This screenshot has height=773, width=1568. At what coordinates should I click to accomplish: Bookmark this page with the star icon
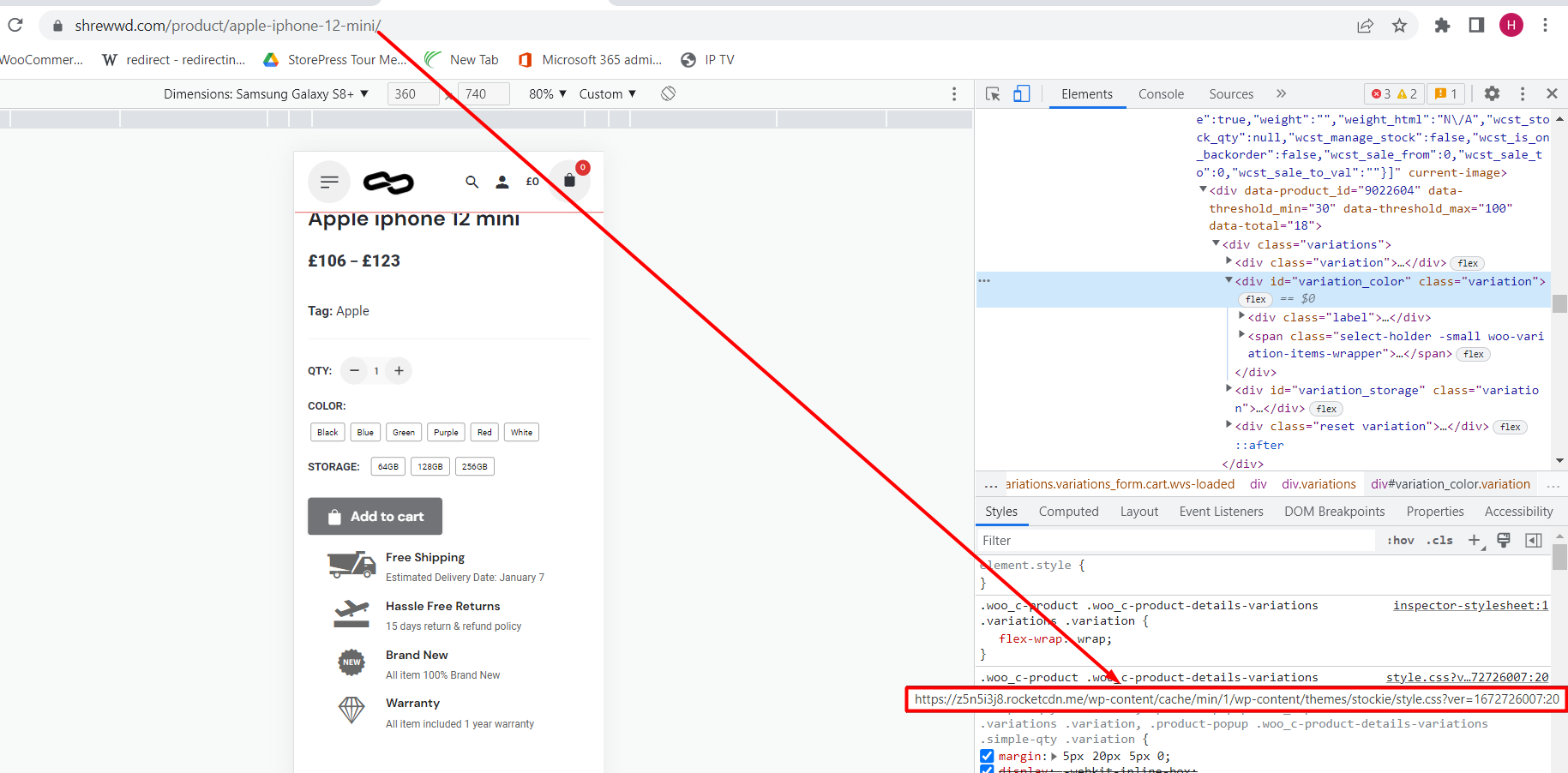(1399, 26)
